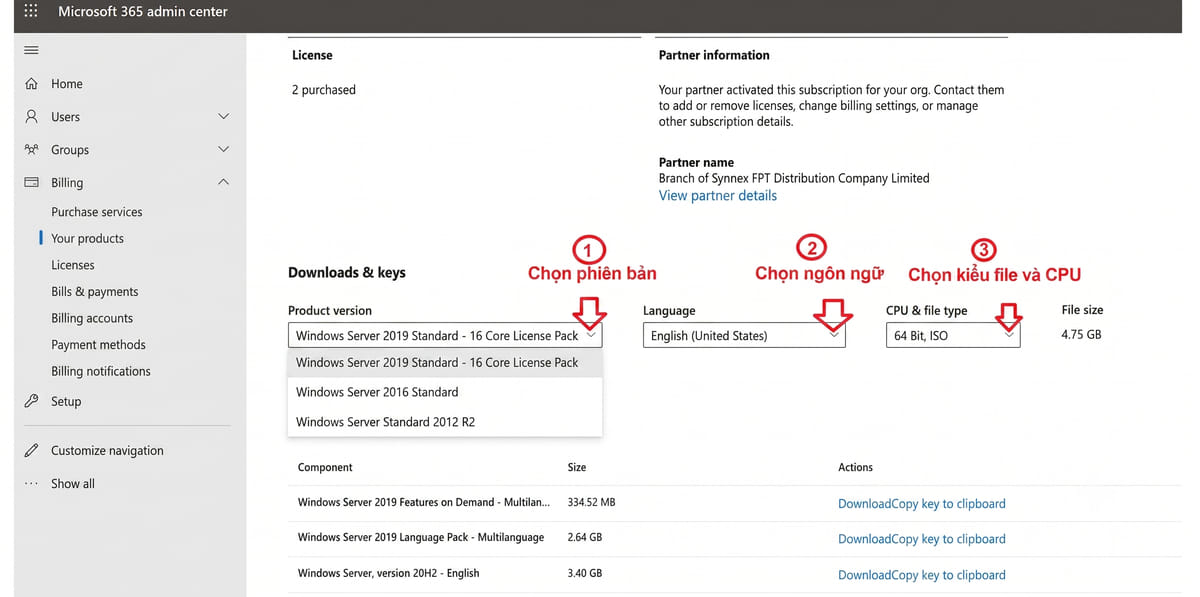Click the Downloads & keys heading
Screen dimensions: 1200x597
[347, 272]
